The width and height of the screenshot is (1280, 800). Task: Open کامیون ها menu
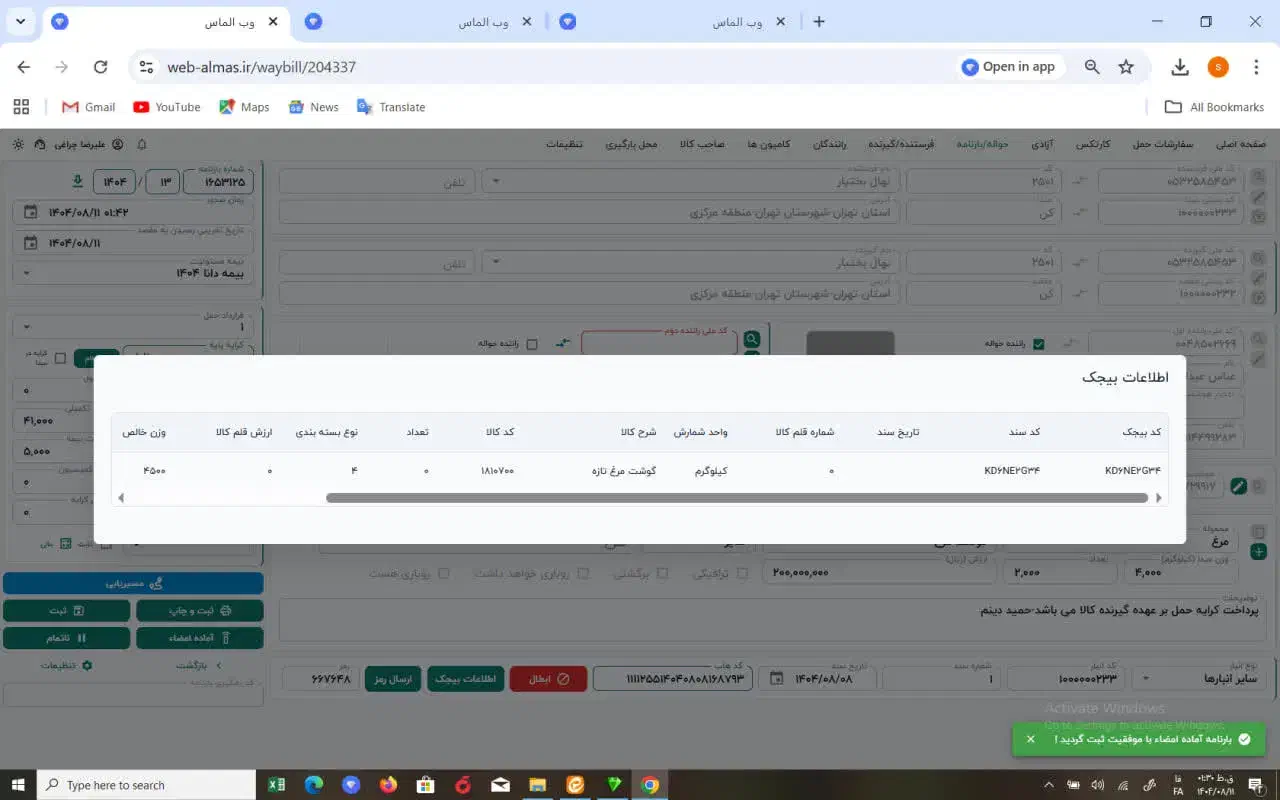point(769,144)
